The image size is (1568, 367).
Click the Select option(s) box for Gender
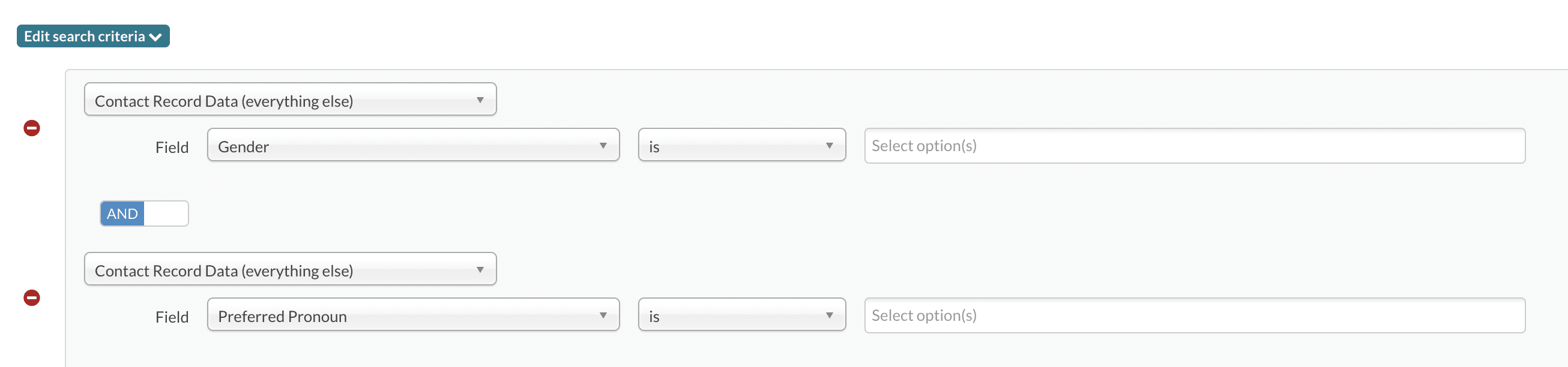coord(1193,146)
